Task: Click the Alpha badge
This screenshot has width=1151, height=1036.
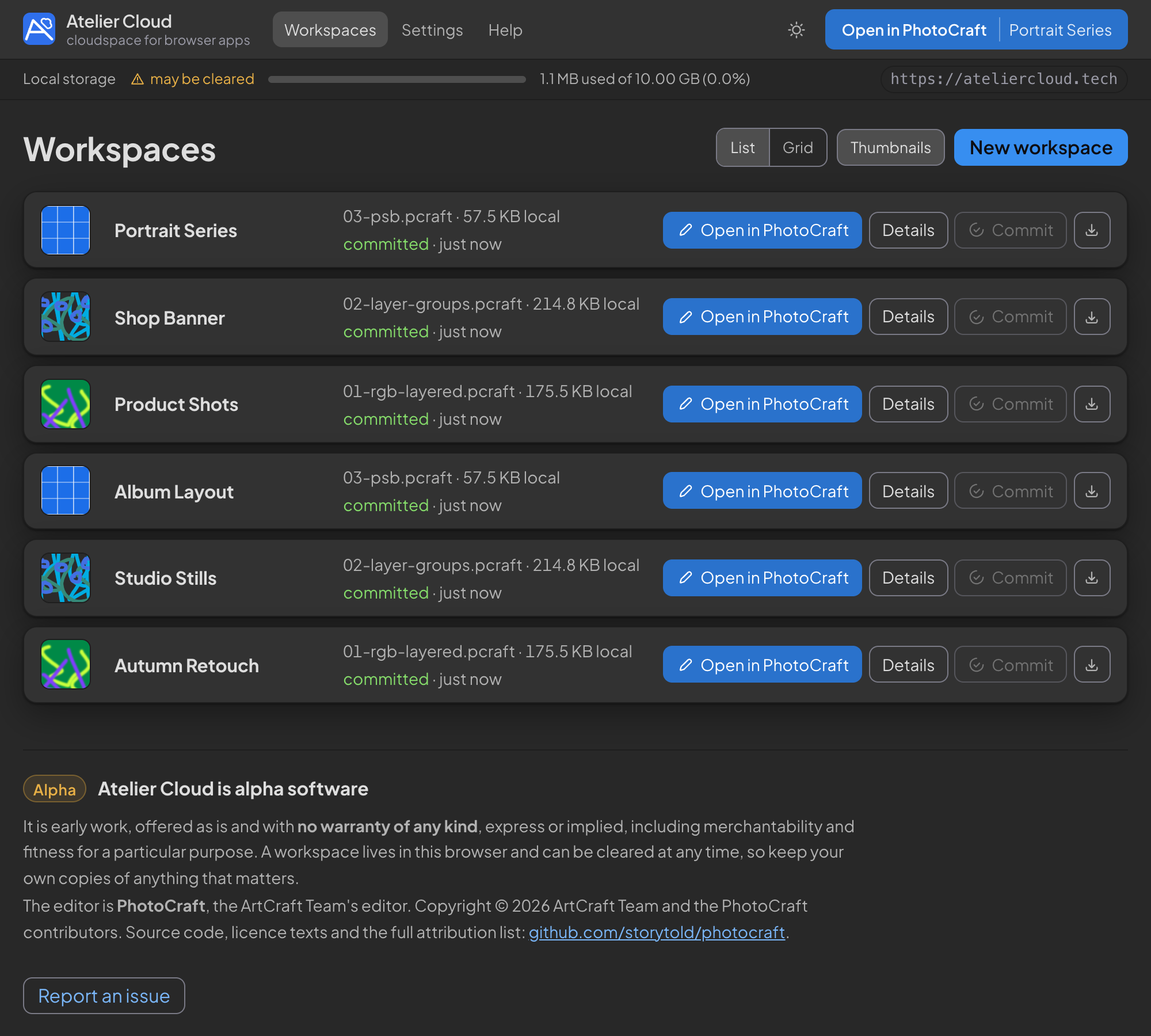Action: pyautogui.click(x=55, y=789)
